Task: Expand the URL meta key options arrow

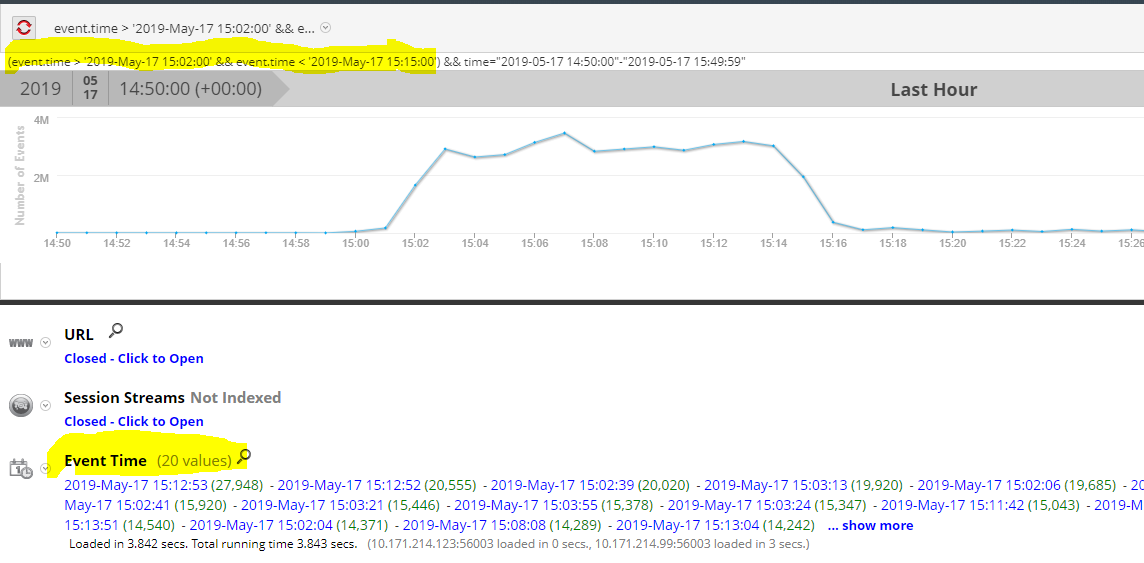Action: coord(46,343)
